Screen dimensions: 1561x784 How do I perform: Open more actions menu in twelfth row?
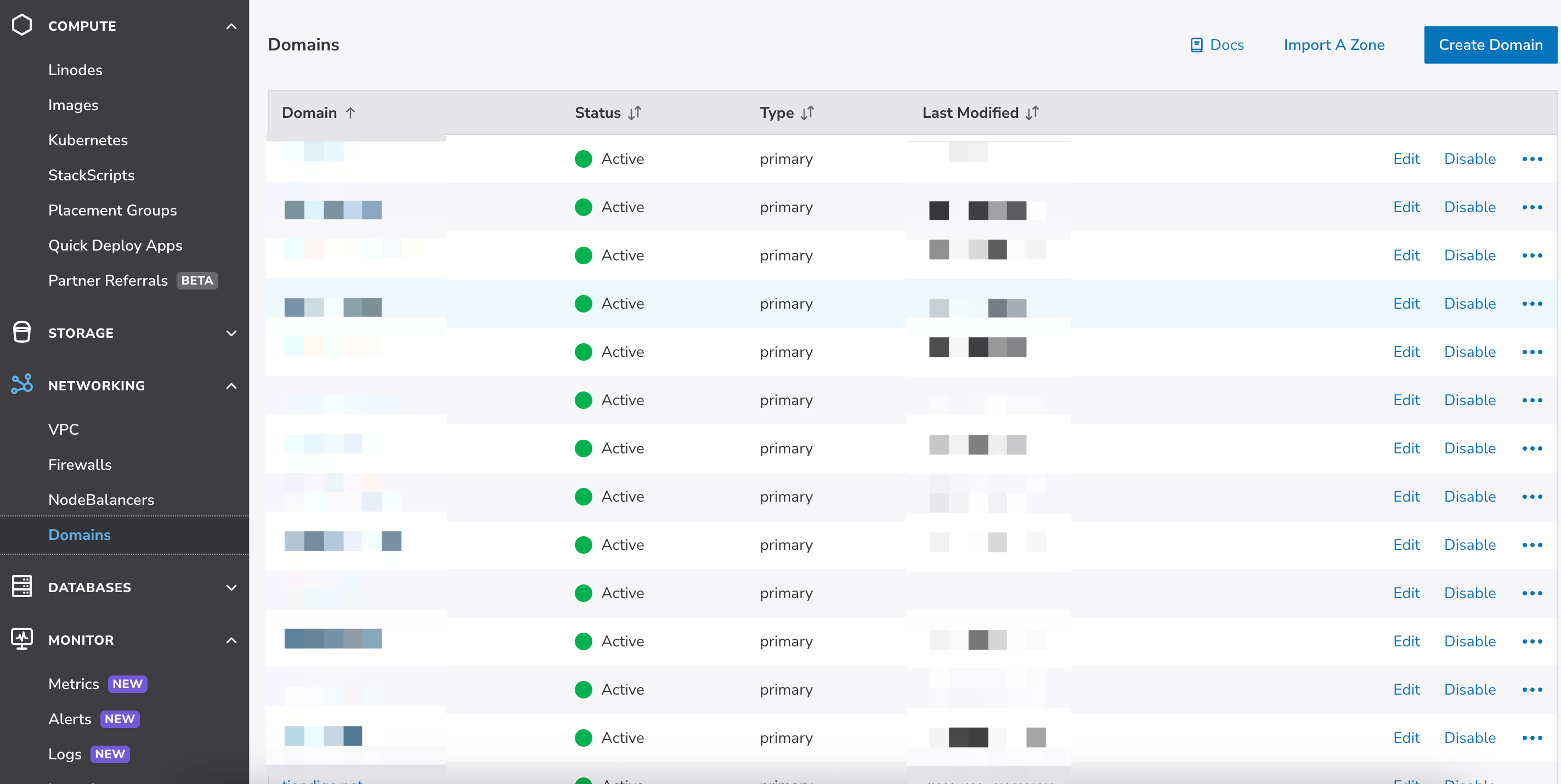[x=1532, y=690]
